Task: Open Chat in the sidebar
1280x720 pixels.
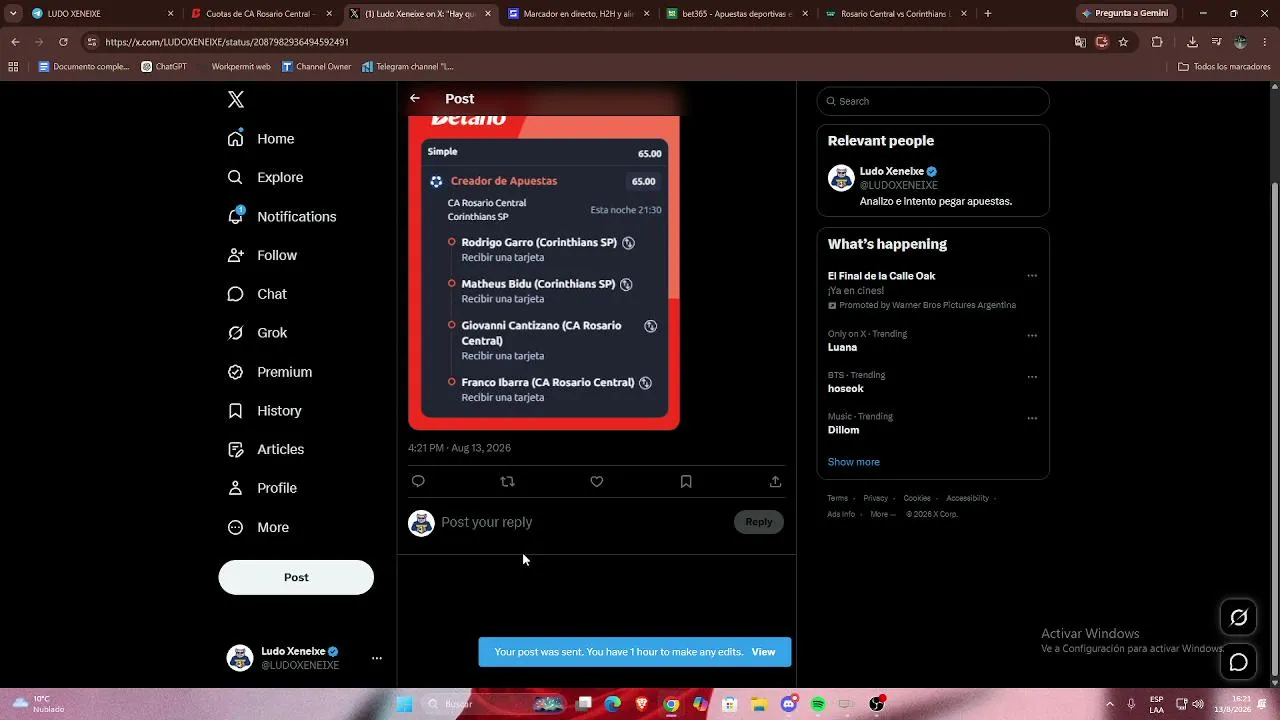Action: pos(257,294)
